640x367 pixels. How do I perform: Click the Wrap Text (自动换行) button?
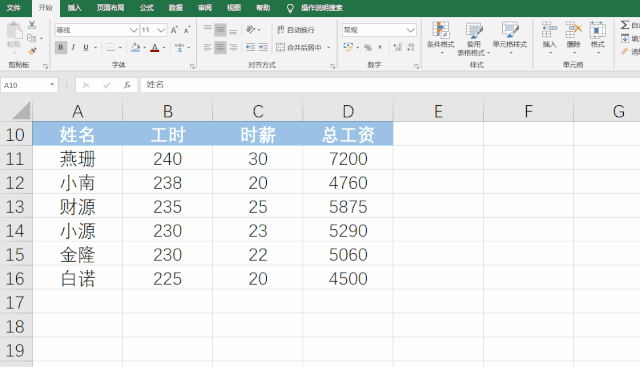click(296, 30)
